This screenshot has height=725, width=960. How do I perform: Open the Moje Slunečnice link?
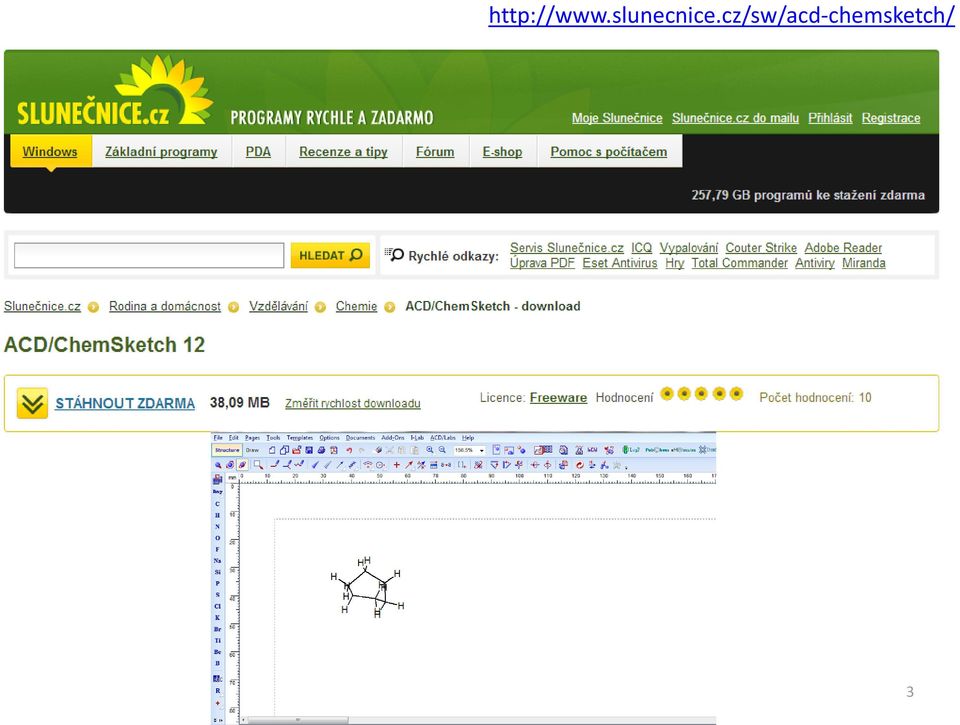(x=617, y=118)
